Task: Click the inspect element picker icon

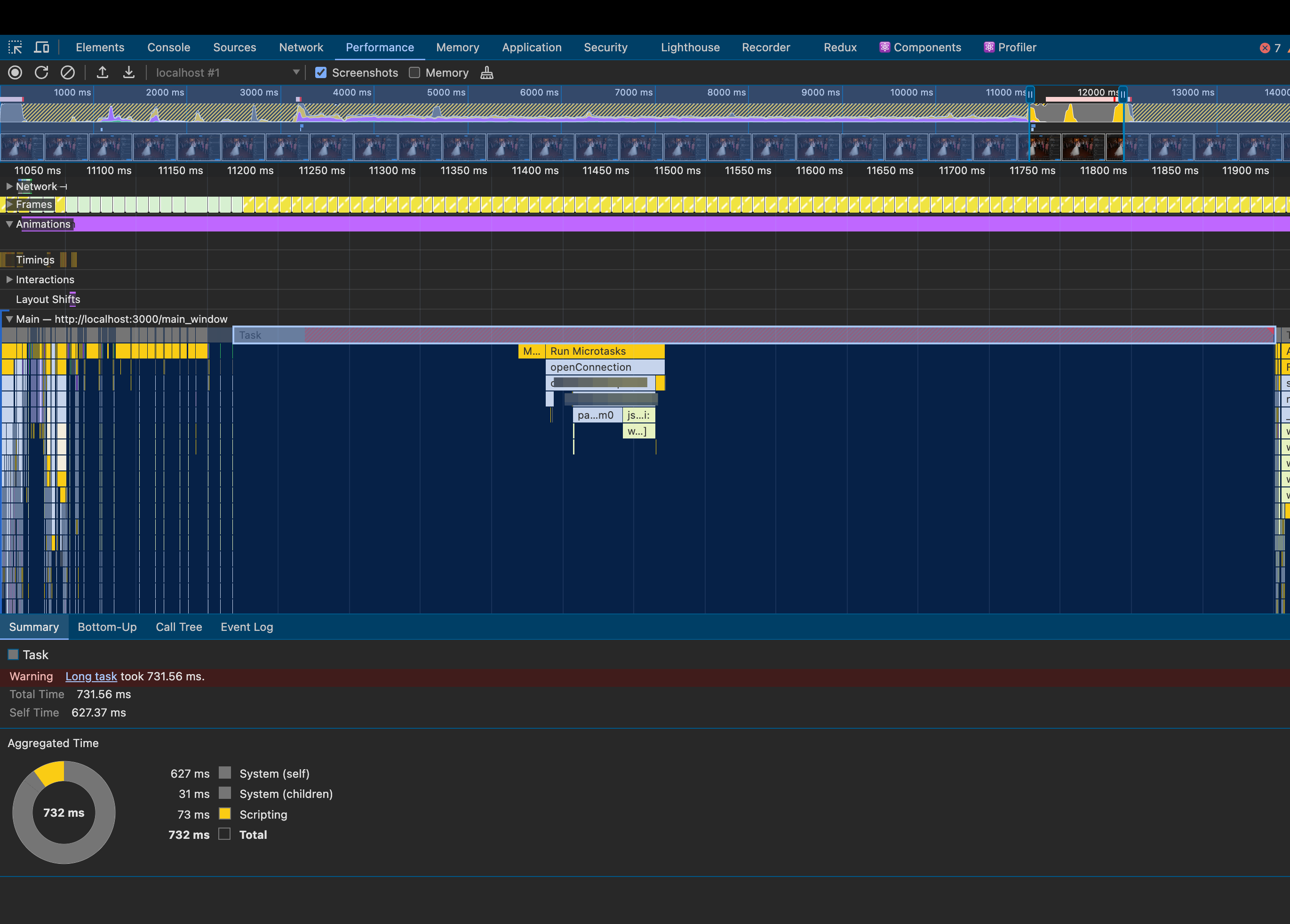Action: pyautogui.click(x=16, y=47)
